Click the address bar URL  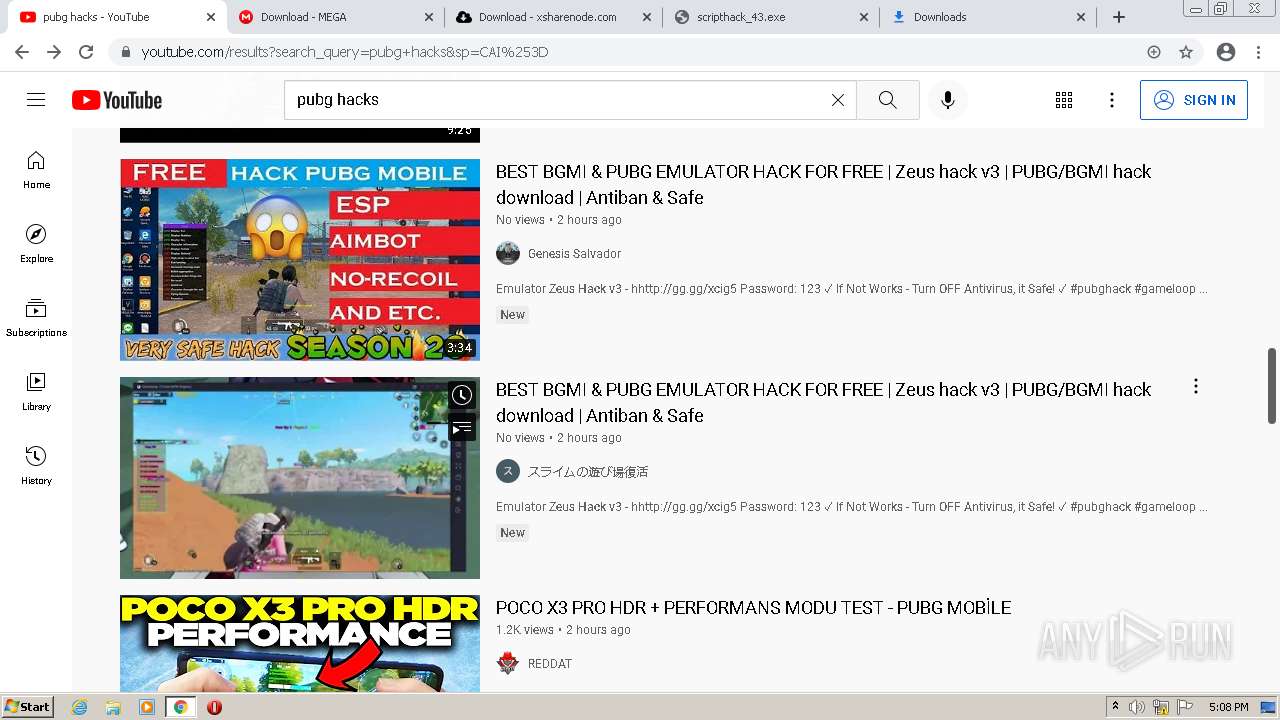[345, 52]
